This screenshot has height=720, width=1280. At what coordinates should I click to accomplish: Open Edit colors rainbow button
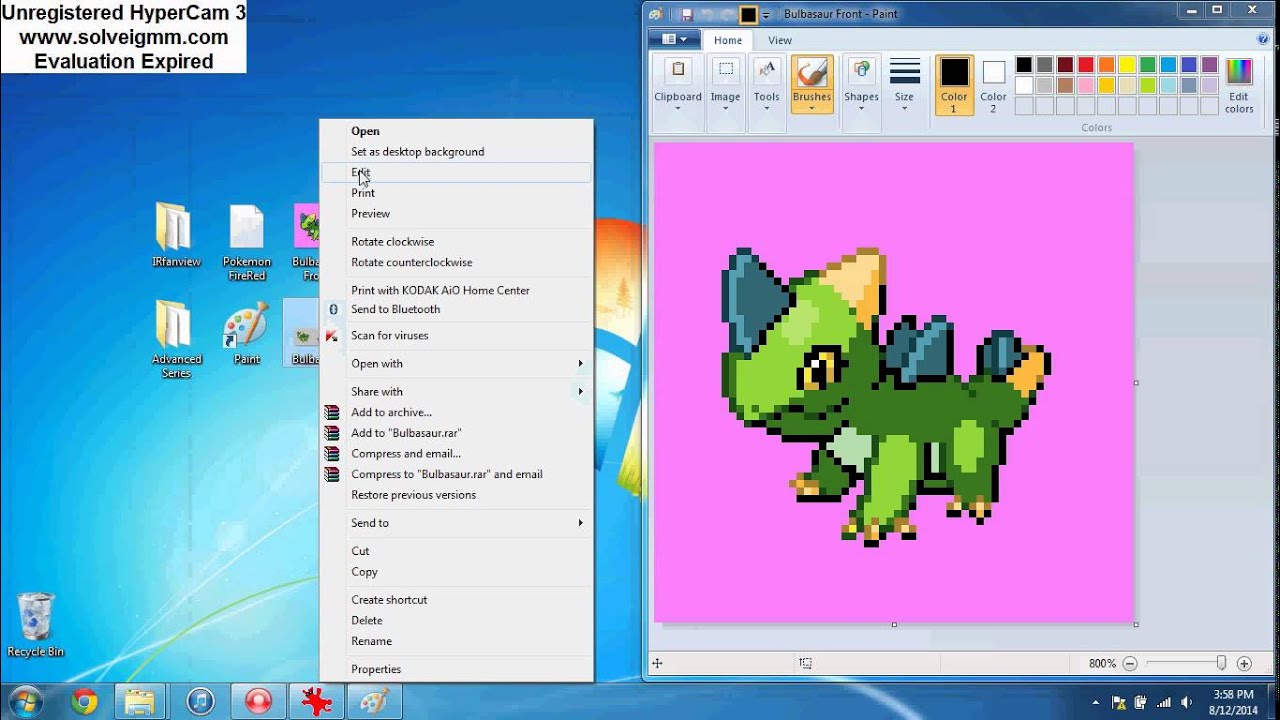coord(1239,86)
